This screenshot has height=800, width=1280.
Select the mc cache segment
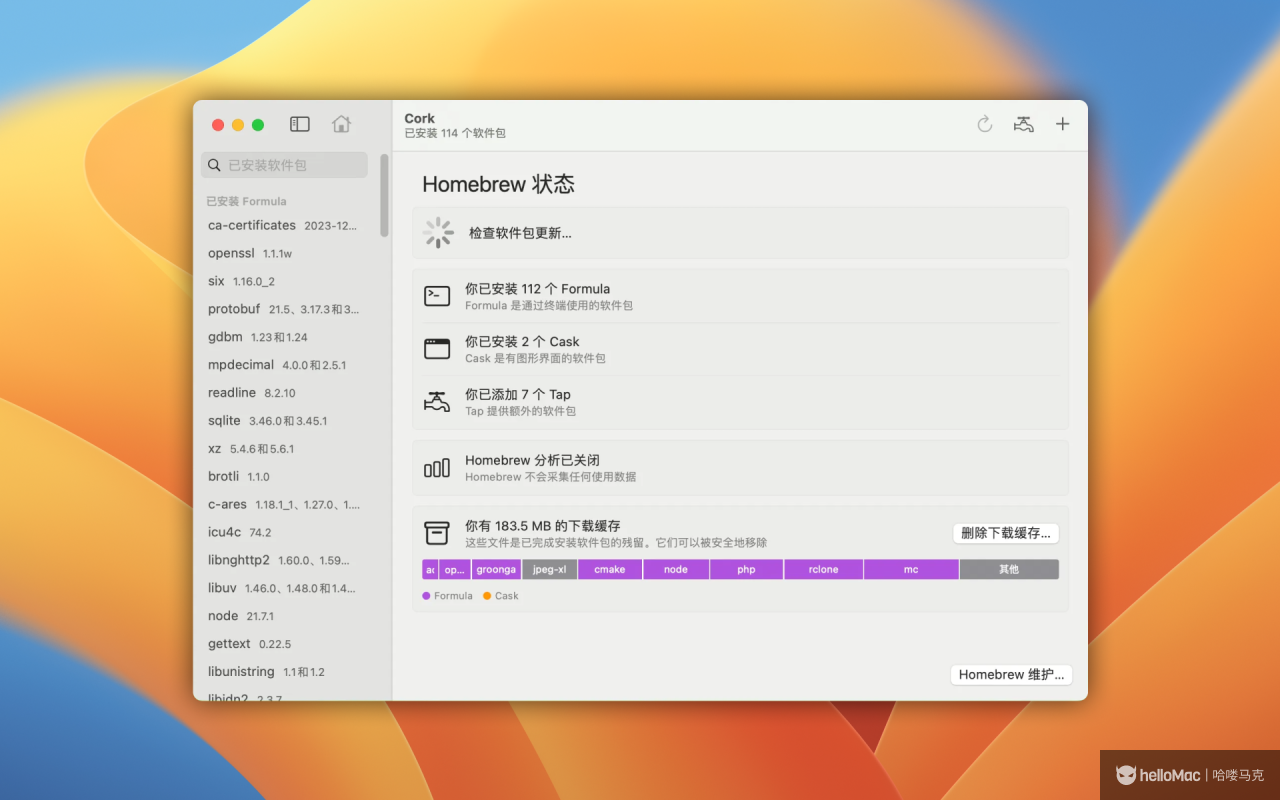[x=911, y=569]
